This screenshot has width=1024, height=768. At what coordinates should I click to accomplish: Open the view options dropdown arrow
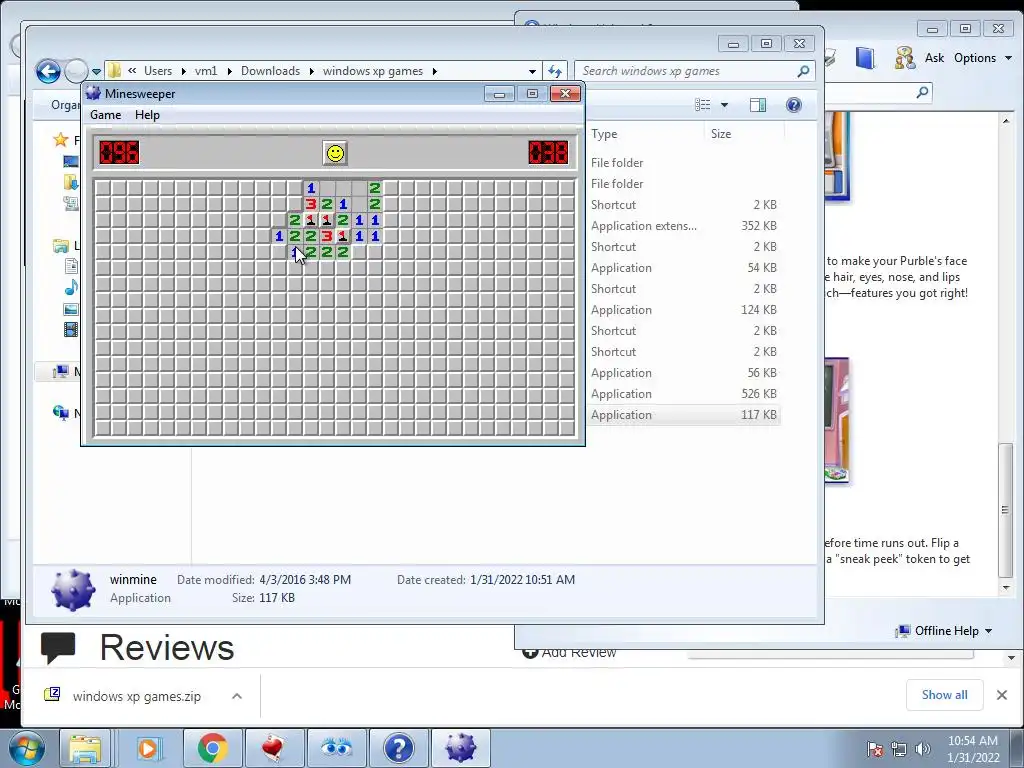click(724, 105)
